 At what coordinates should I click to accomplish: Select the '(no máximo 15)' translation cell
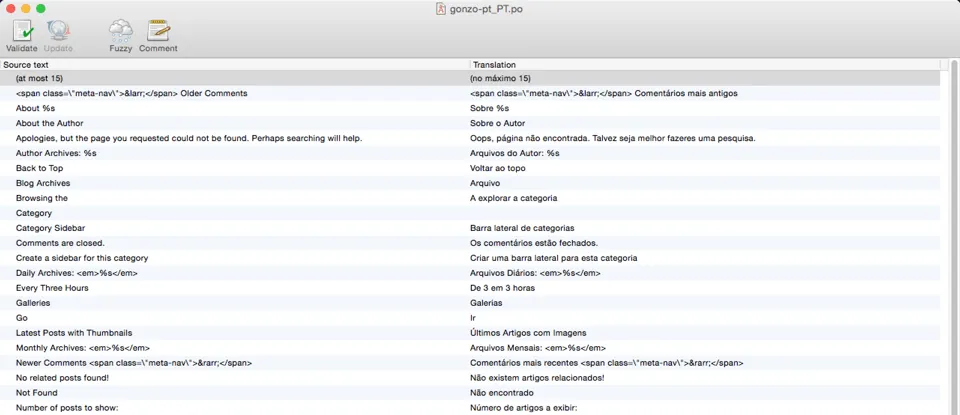click(x=500, y=78)
